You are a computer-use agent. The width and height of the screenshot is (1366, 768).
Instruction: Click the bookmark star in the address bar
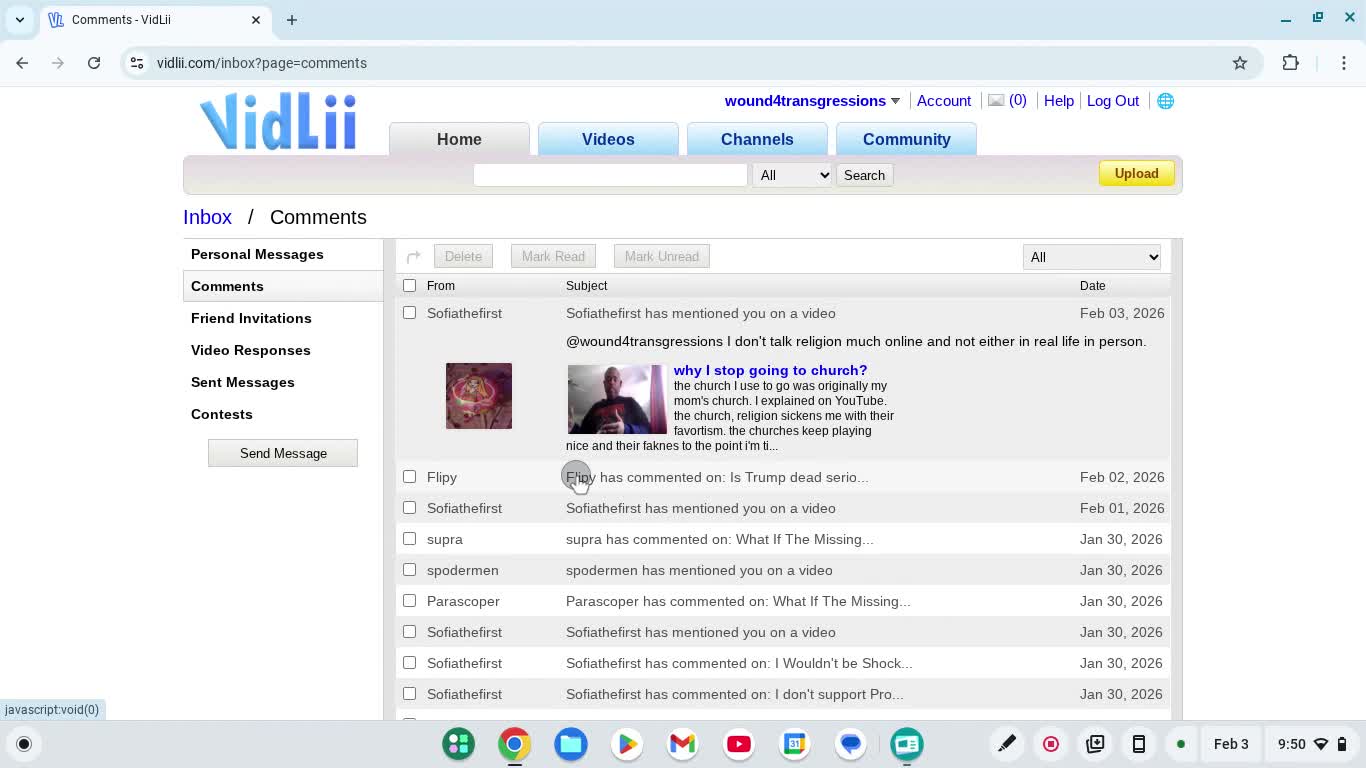point(1240,62)
